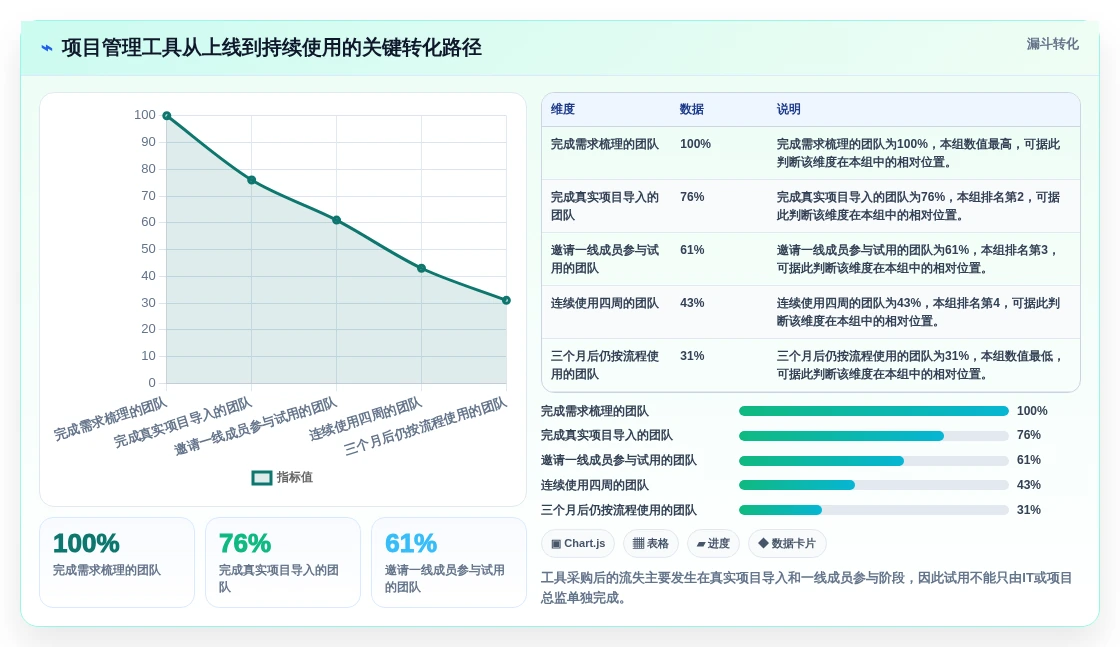Click the 43% value in the table's 数据 column
Image resolution: width=1120 pixels, height=647 pixels.
coord(691,303)
